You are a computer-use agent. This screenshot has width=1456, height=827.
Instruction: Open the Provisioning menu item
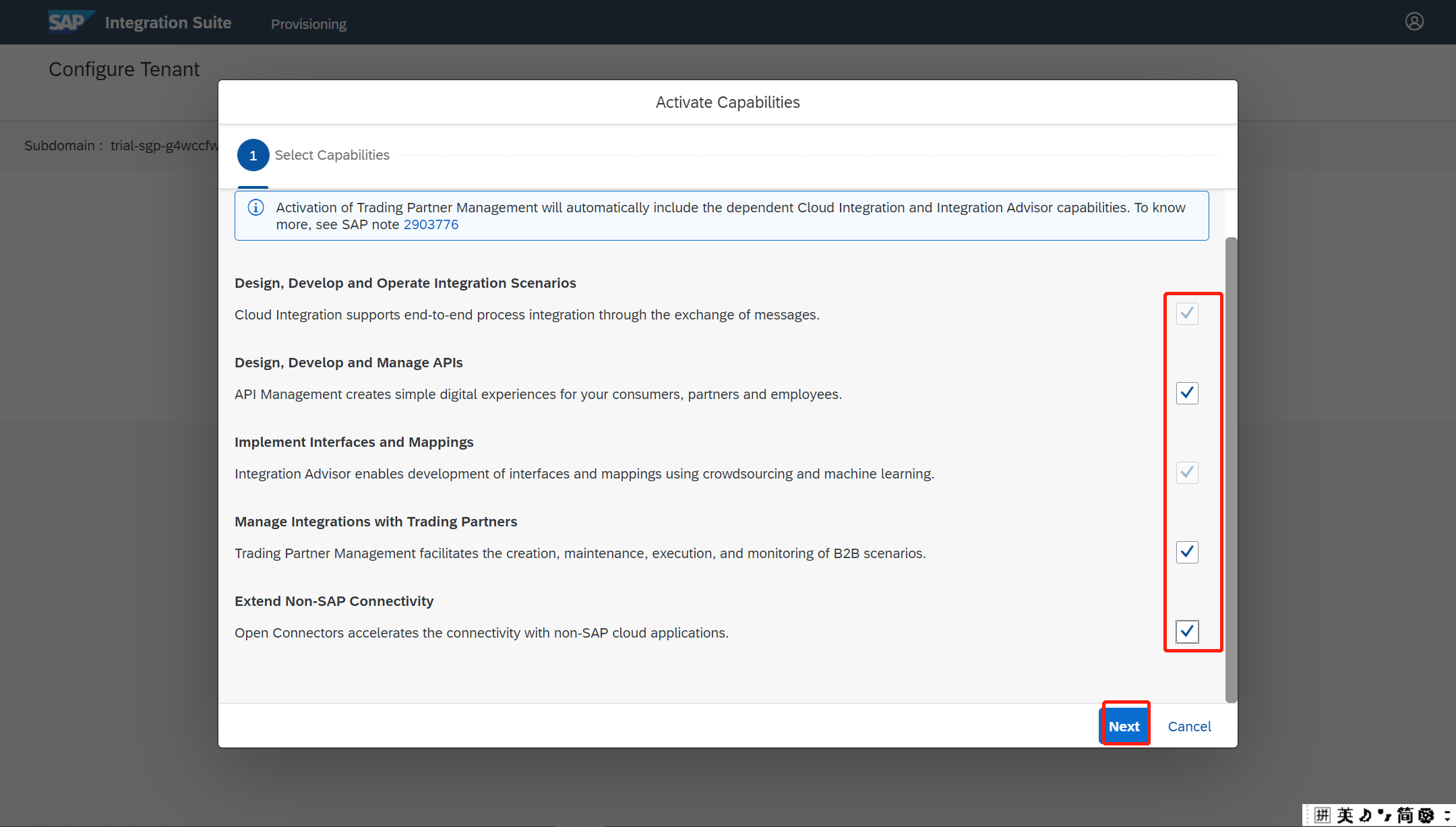309,24
